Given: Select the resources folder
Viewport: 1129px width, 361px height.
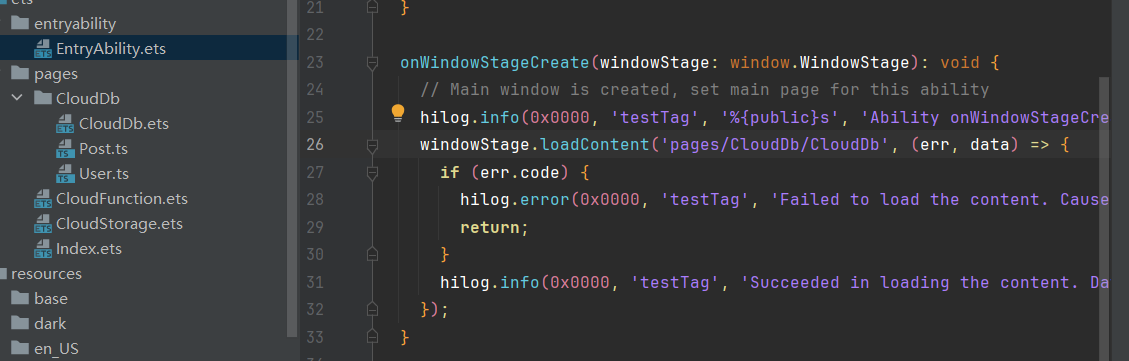Looking at the screenshot, I should (x=46, y=274).
